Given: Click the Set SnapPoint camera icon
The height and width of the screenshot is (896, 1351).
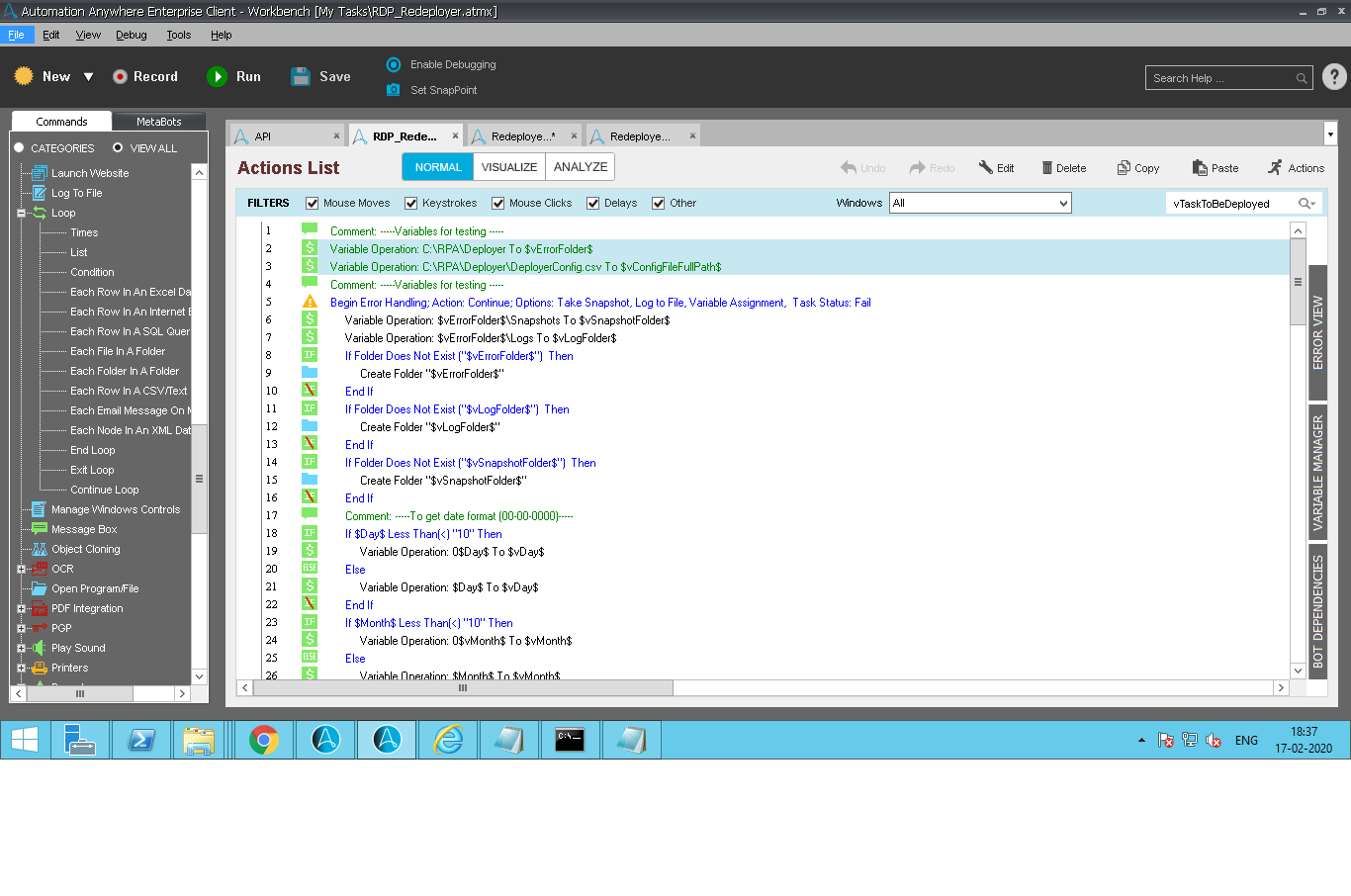Looking at the screenshot, I should 393,90.
